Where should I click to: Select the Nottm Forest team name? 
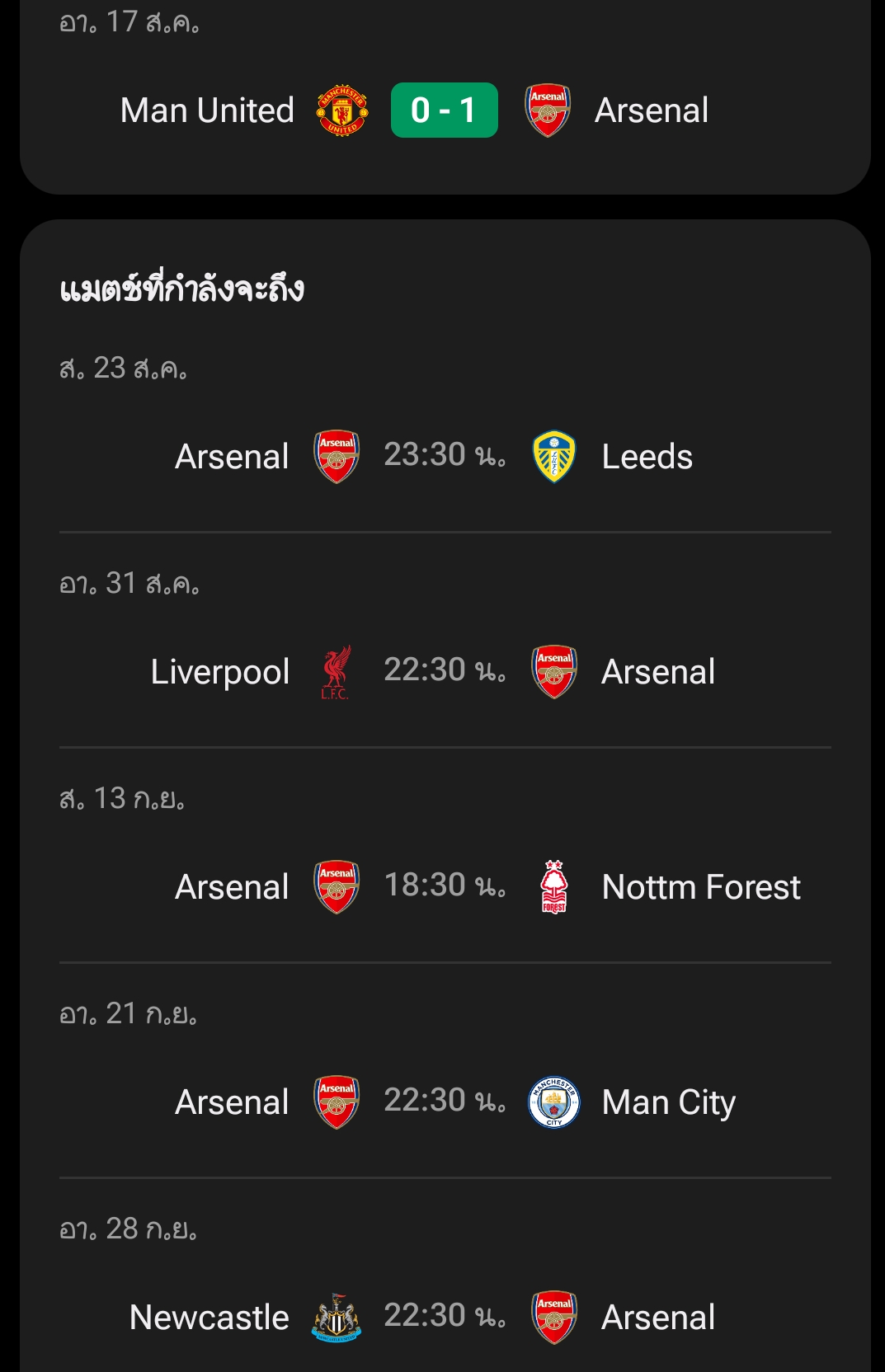(x=701, y=887)
